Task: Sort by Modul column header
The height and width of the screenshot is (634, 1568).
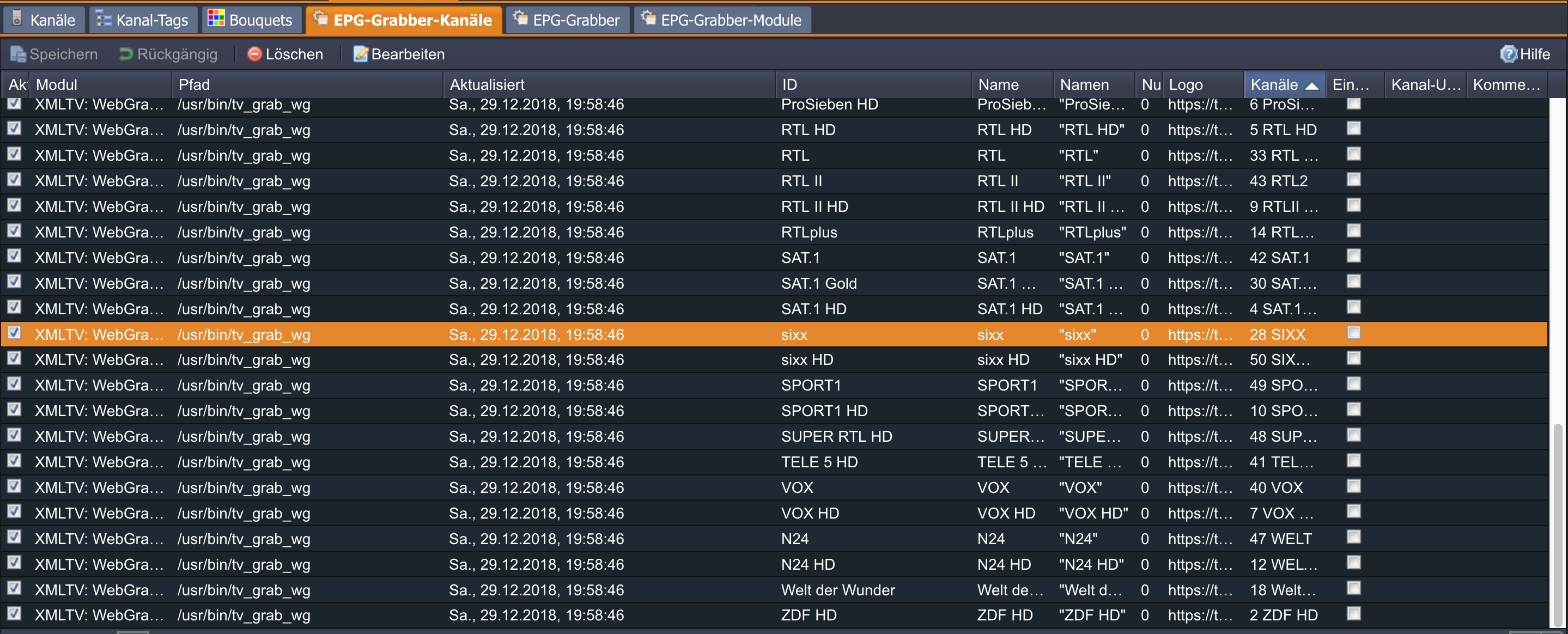Action: (100, 84)
